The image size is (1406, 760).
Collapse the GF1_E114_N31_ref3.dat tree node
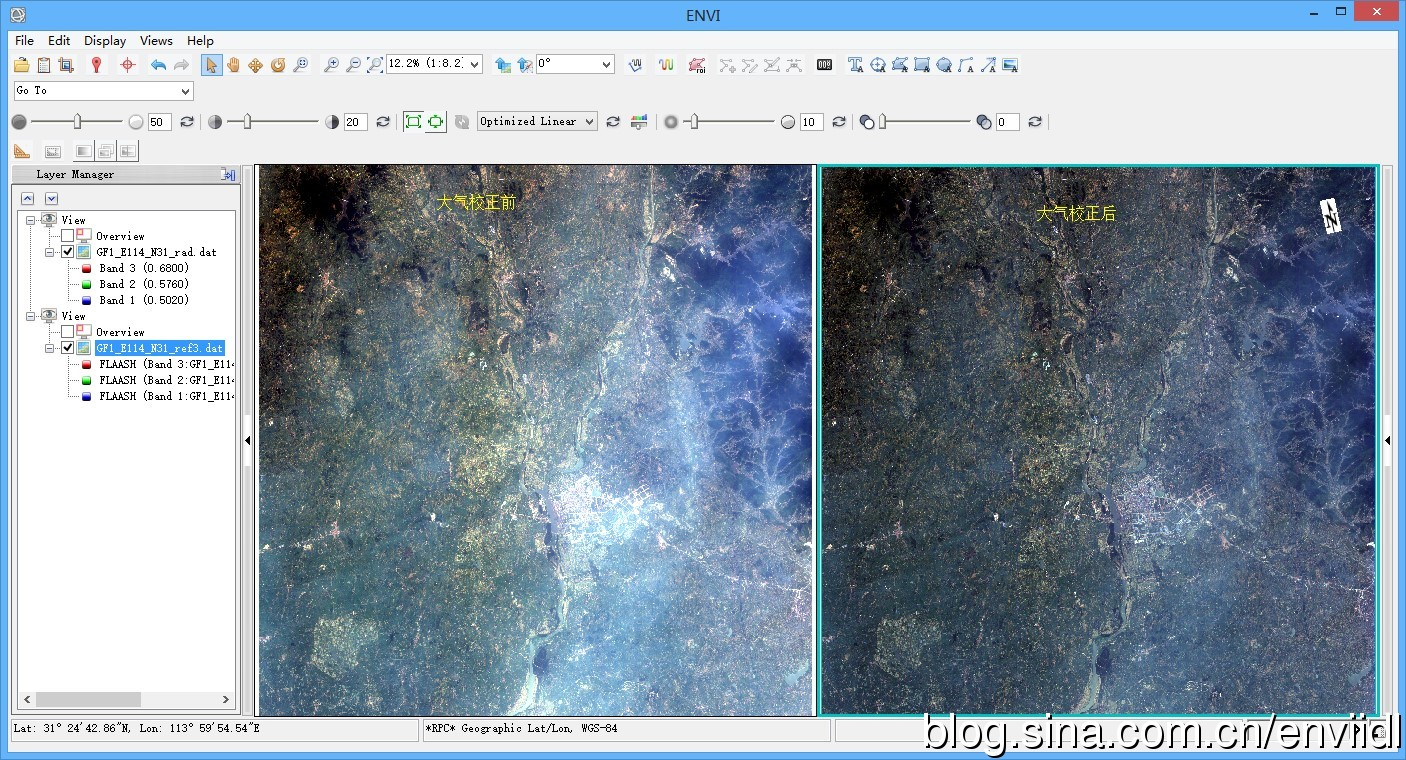[51, 348]
